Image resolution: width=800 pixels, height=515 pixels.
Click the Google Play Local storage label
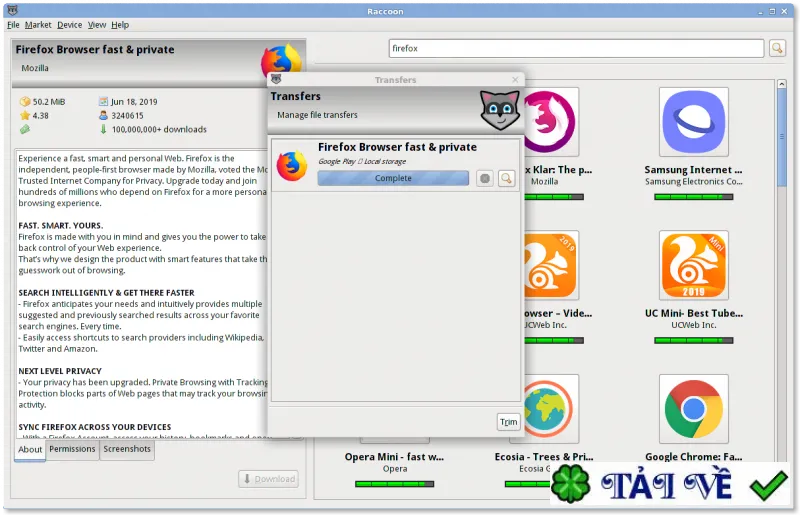tap(362, 161)
